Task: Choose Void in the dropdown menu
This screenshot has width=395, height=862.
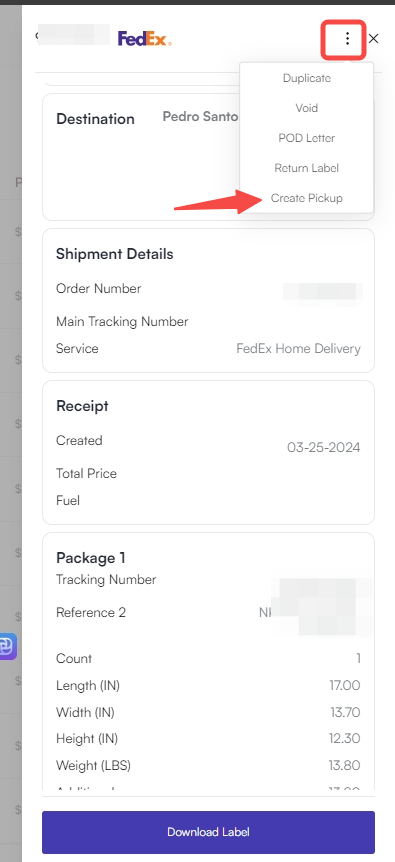Action: click(x=307, y=108)
